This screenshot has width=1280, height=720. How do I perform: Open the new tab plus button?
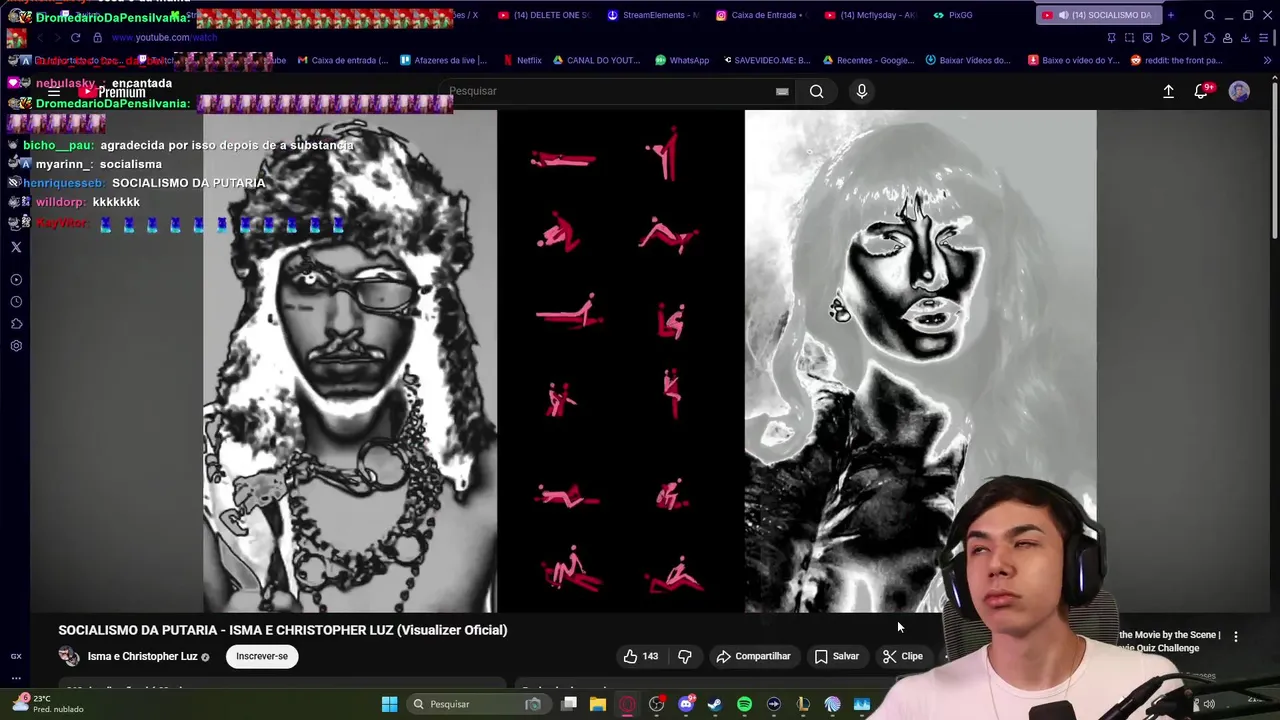pos(1171,15)
